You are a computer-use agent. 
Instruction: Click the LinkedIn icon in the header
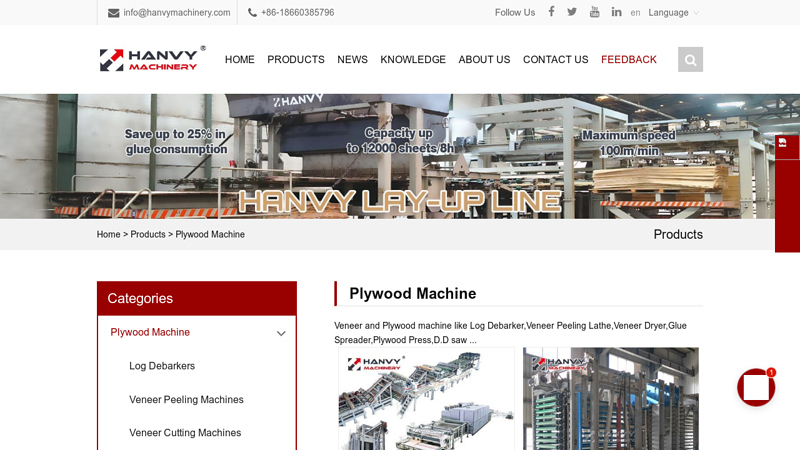pyautogui.click(x=616, y=12)
